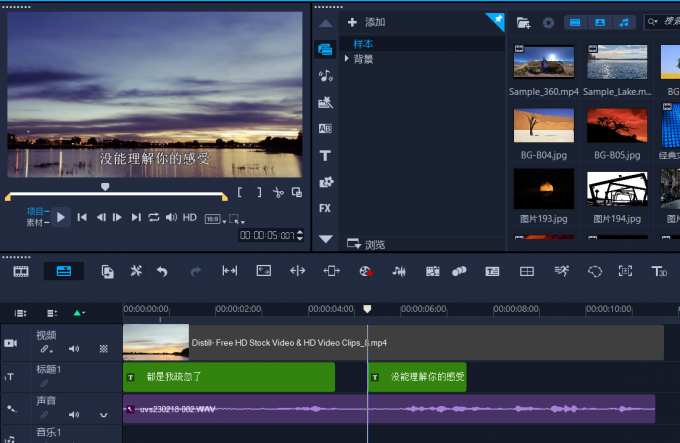Viewport: 680px width, 443px height.
Task: Click the timeline playhead marker
Action: tap(367, 309)
